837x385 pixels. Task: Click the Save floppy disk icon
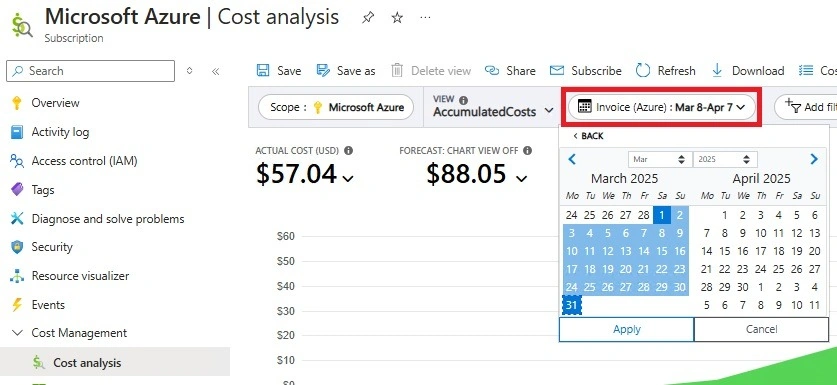[263, 70]
